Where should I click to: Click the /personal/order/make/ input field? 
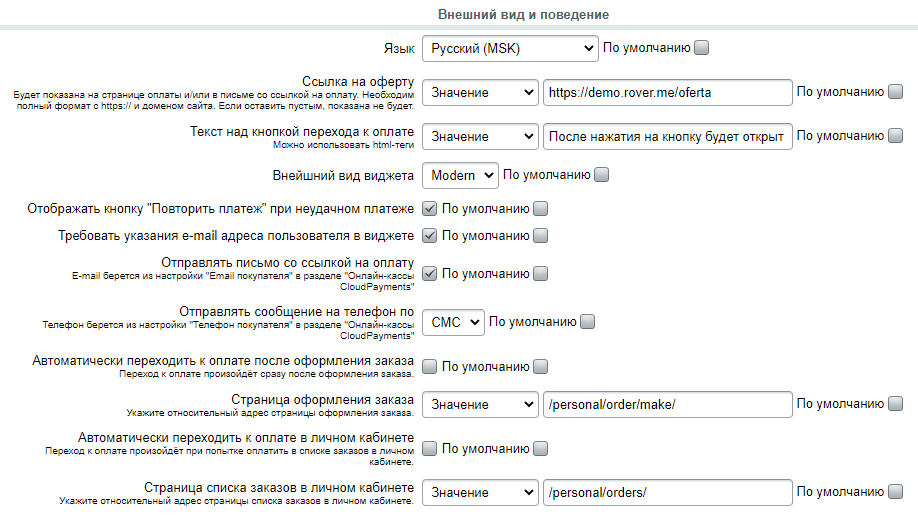[x=667, y=405]
